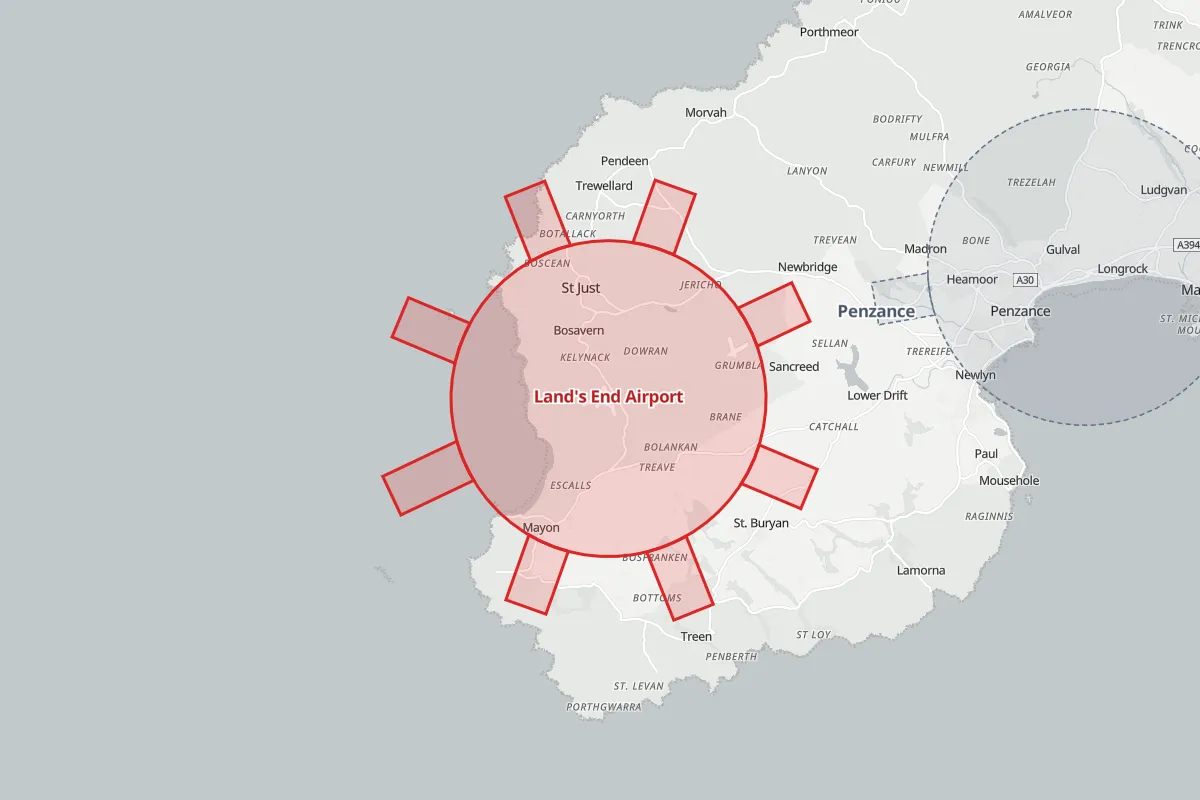This screenshot has height=800, width=1200.
Task: Select the NEWMILL label
Action: coord(946,168)
